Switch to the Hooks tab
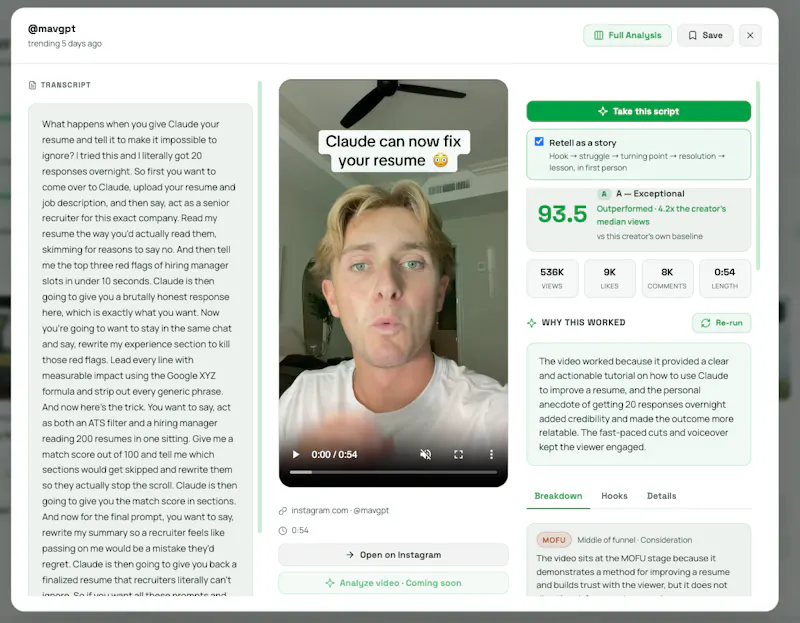Viewport: 800px width, 623px height. click(614, 496)
